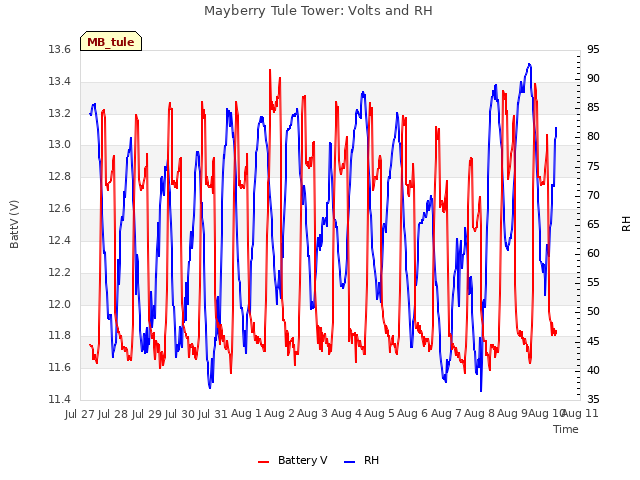This screenshot has height=480, width=640.
Task: Click the 50 RH axis value
Action: 593,311
